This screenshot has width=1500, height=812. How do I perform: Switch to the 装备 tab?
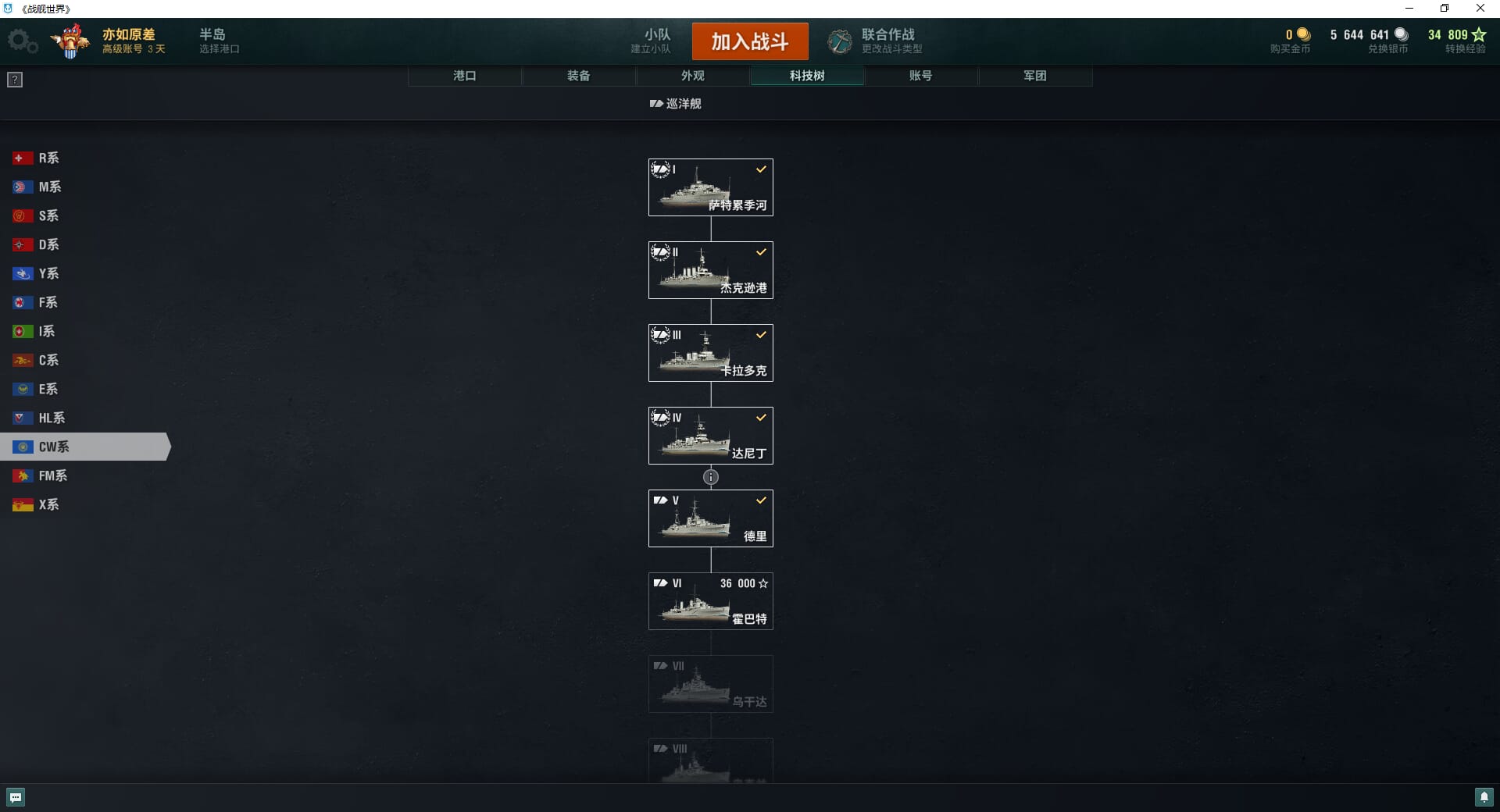click(x=579, y=76)
